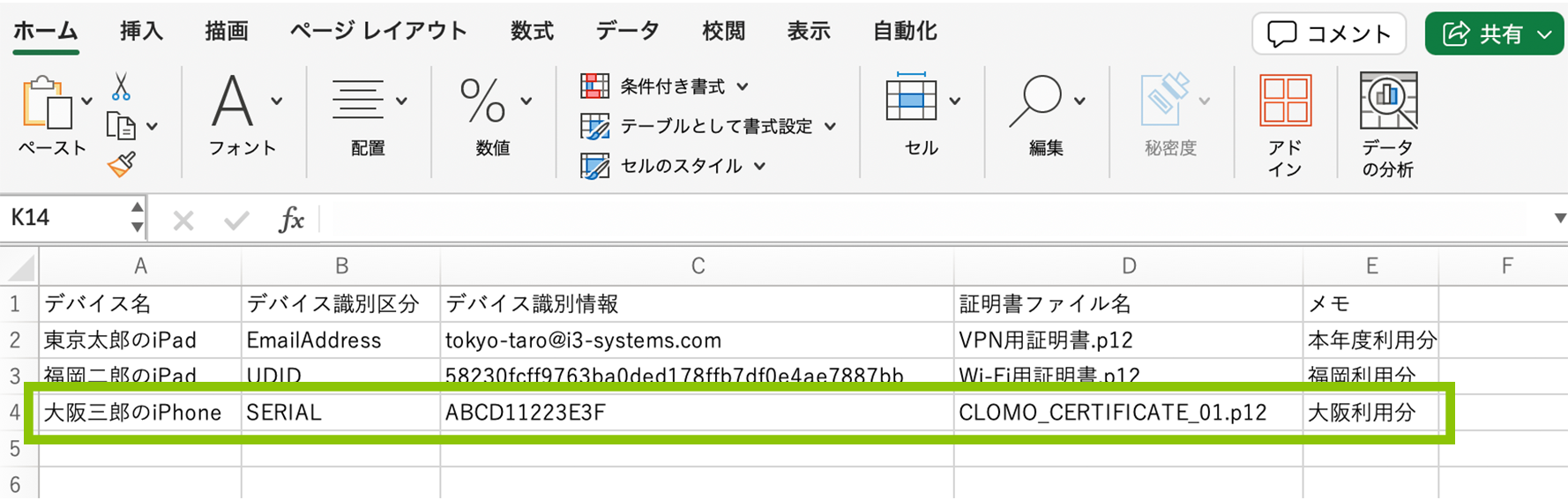Select header cell デバイス識別区分
The image size is (1568, 500).
[341, 304]
